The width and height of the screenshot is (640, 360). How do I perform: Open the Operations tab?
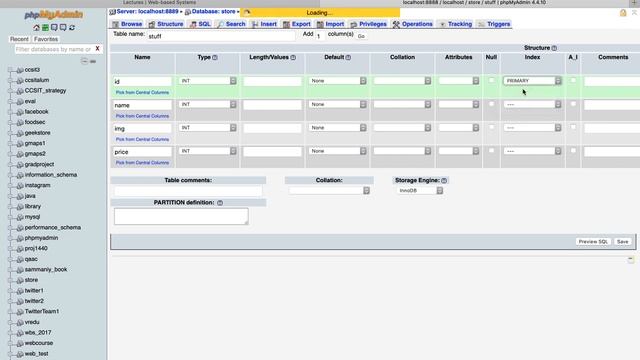tap(412, 24)
